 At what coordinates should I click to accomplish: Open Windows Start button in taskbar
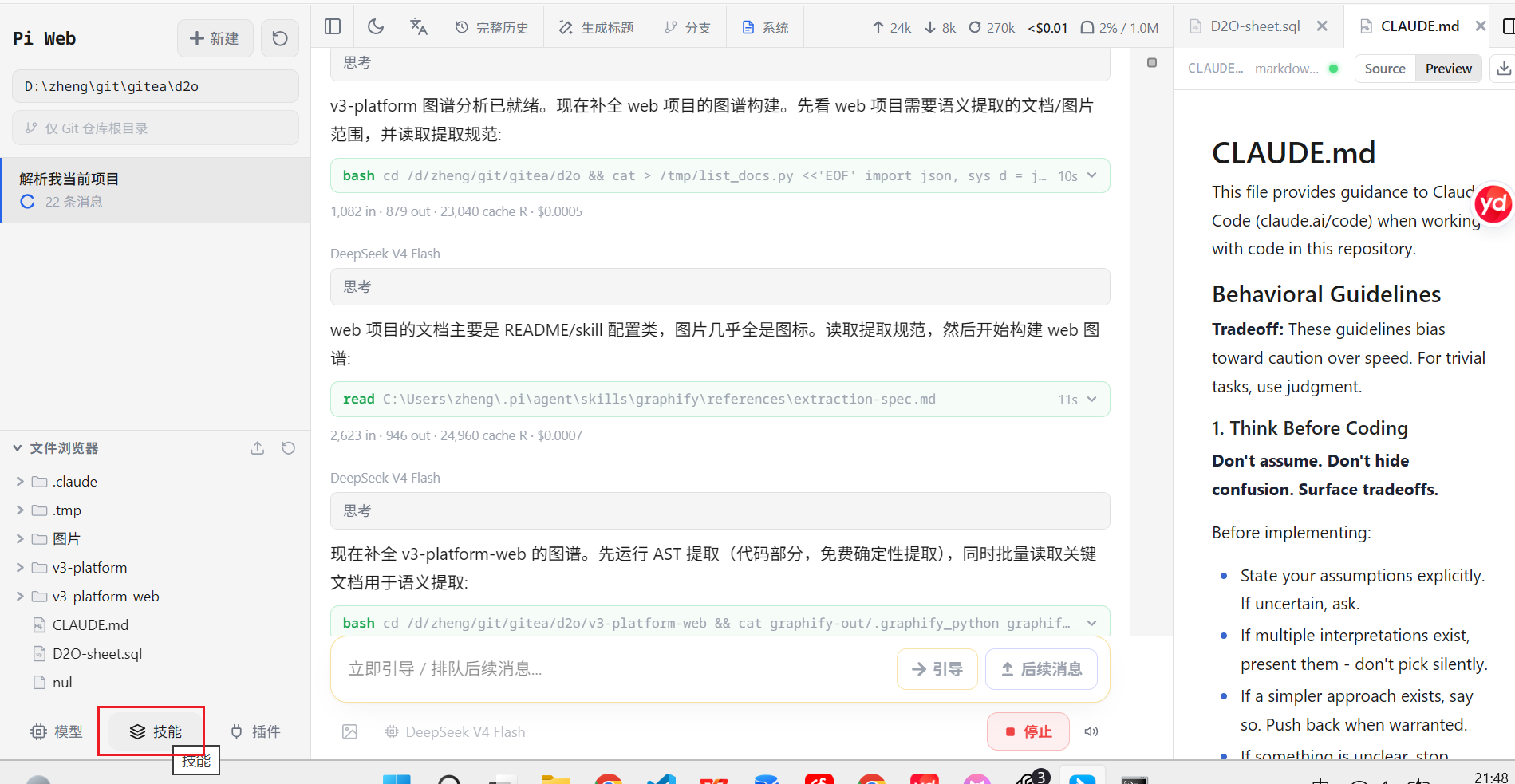(x=397, y=778)
